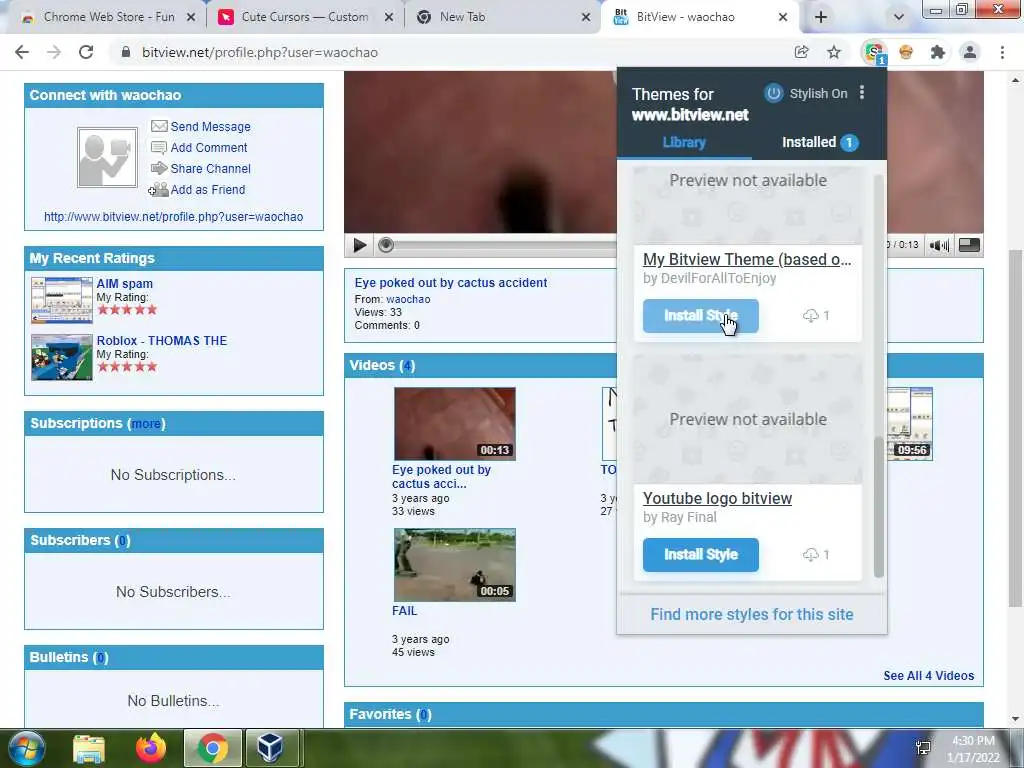Open Roblox - THOMAS THE video thumbnail
Image resolution: width=1024 pixels, height=768 pixels.
(x=62, y=357)
